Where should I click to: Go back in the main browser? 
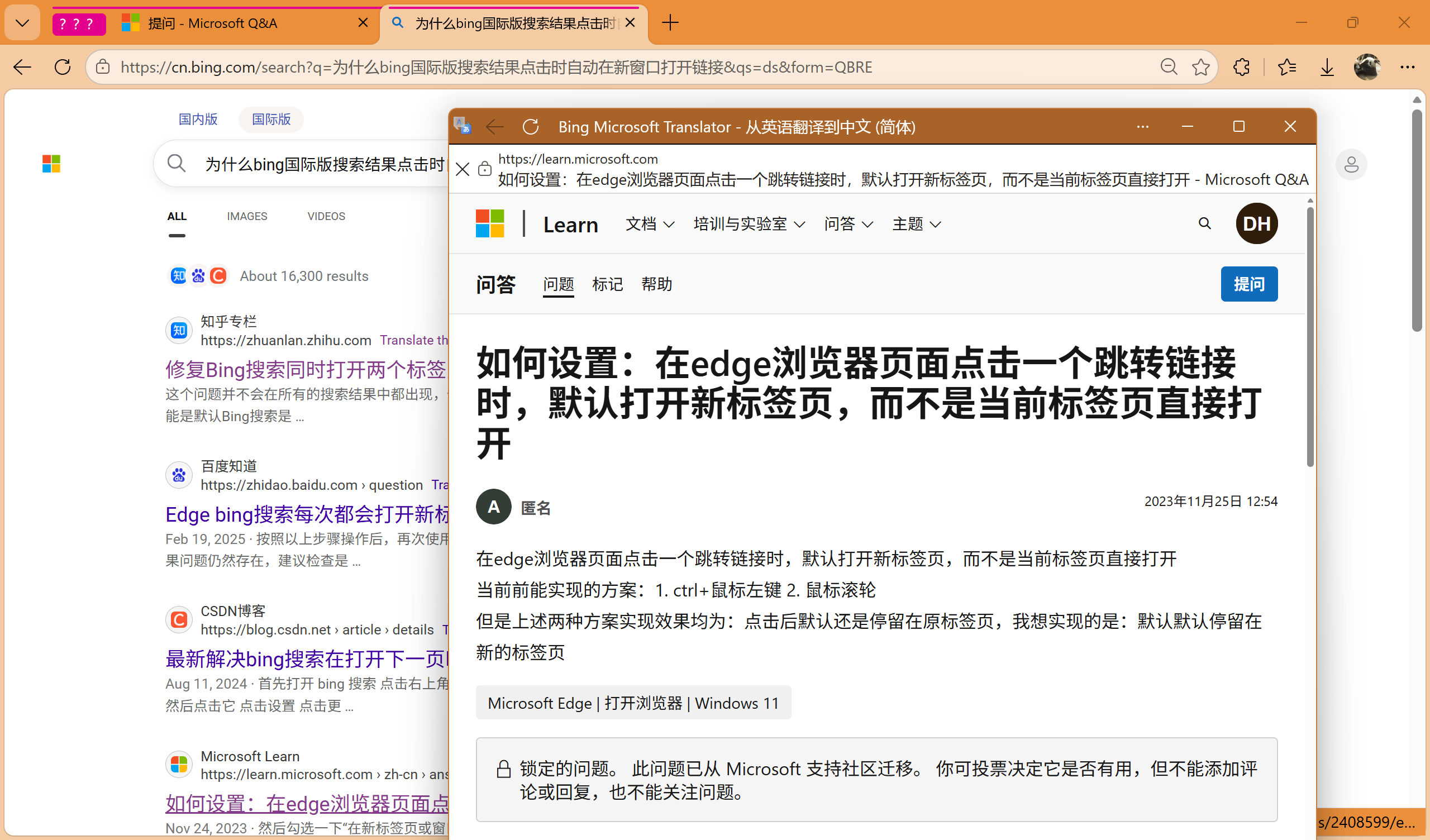click(x=22, y=67)
